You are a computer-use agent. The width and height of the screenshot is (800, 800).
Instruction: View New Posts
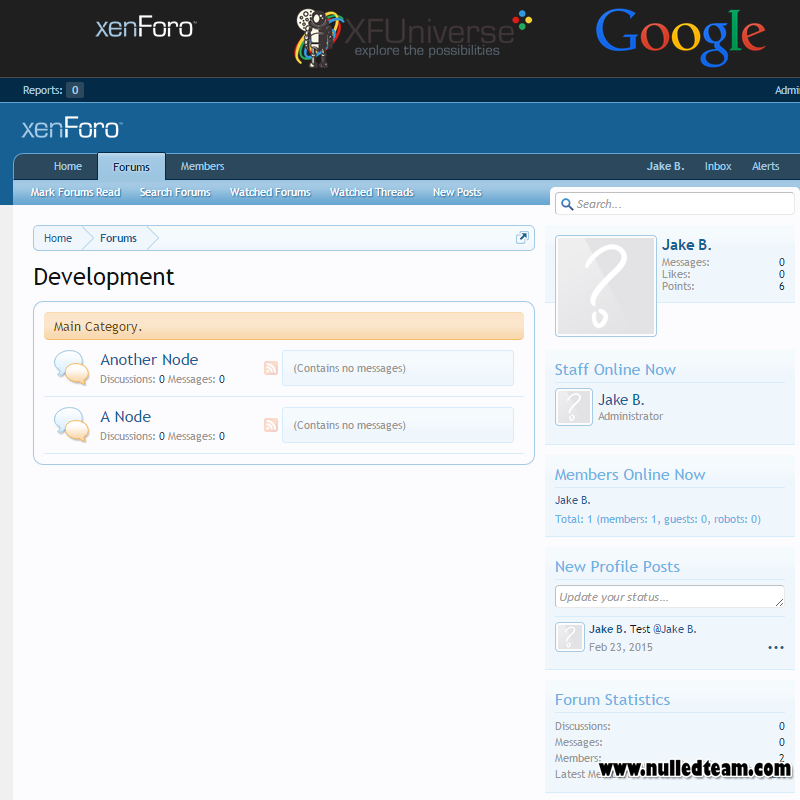457,192
